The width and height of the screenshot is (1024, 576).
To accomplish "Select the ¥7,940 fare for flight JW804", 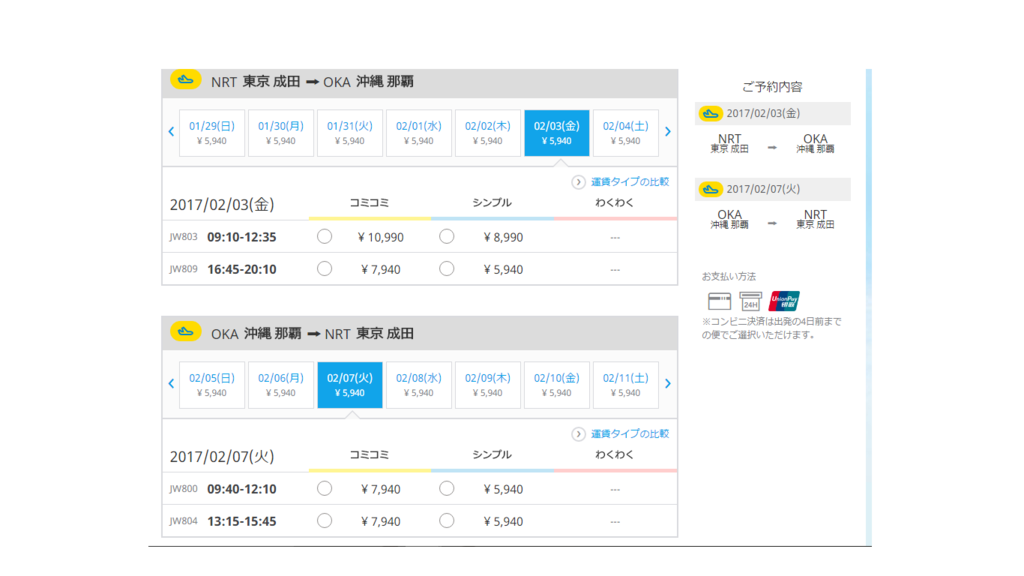I will [325, 520].
